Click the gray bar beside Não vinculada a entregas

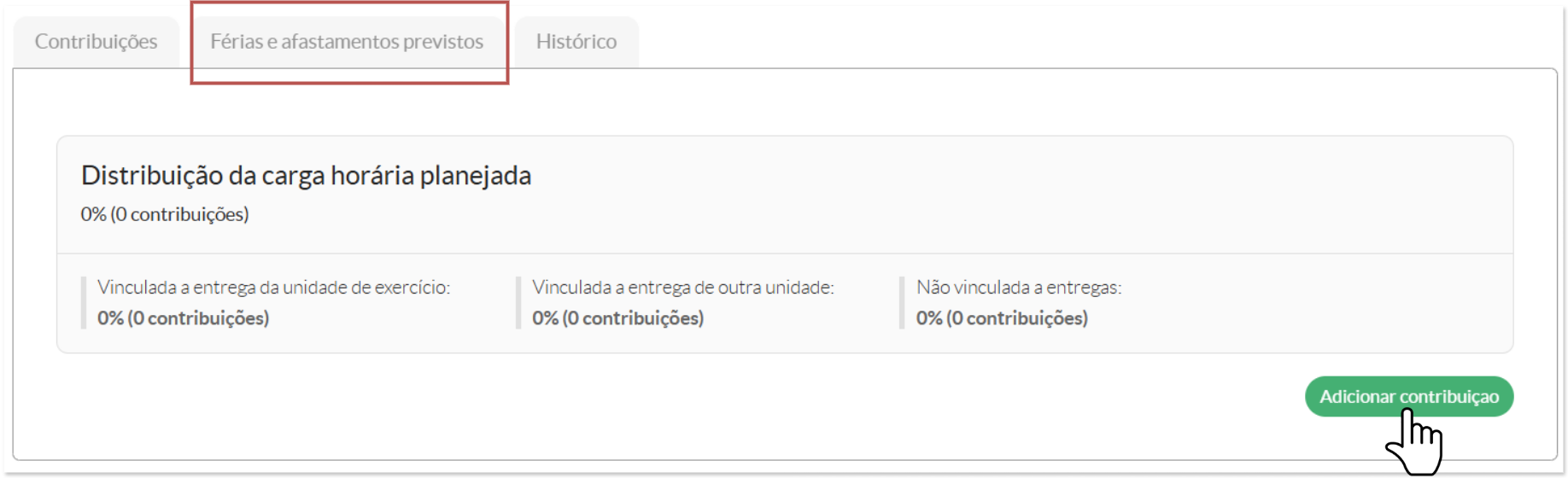tap(902, 302)
